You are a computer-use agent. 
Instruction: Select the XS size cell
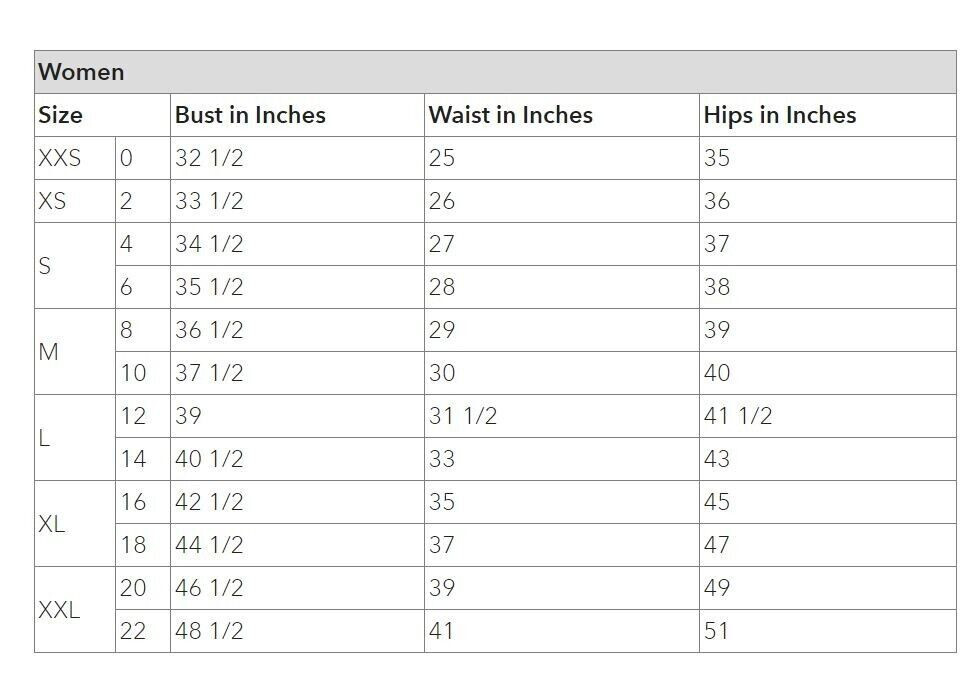75,201
